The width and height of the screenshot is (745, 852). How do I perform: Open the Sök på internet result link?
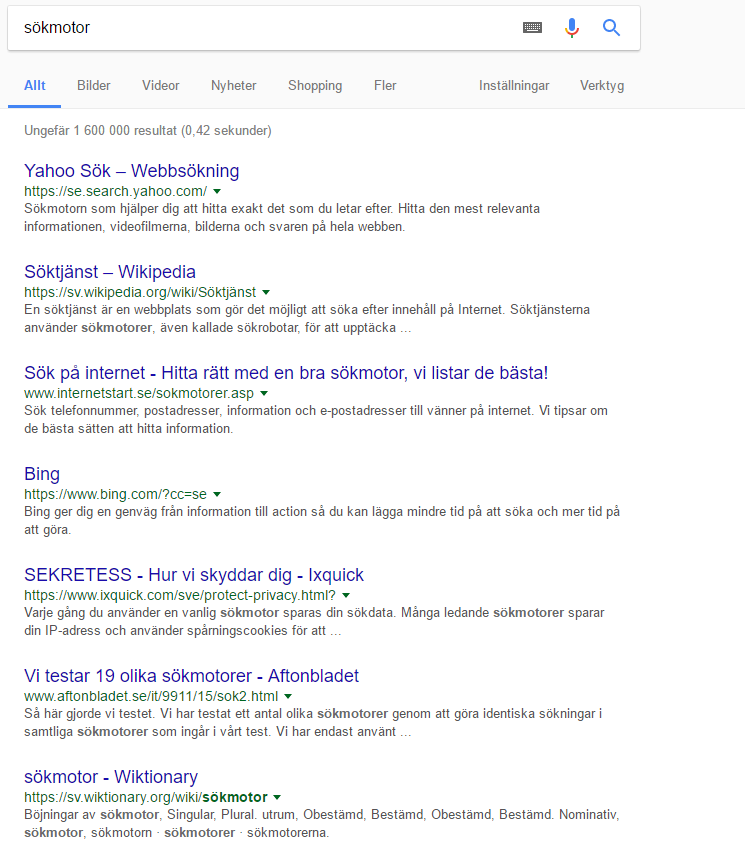(286, 373)
